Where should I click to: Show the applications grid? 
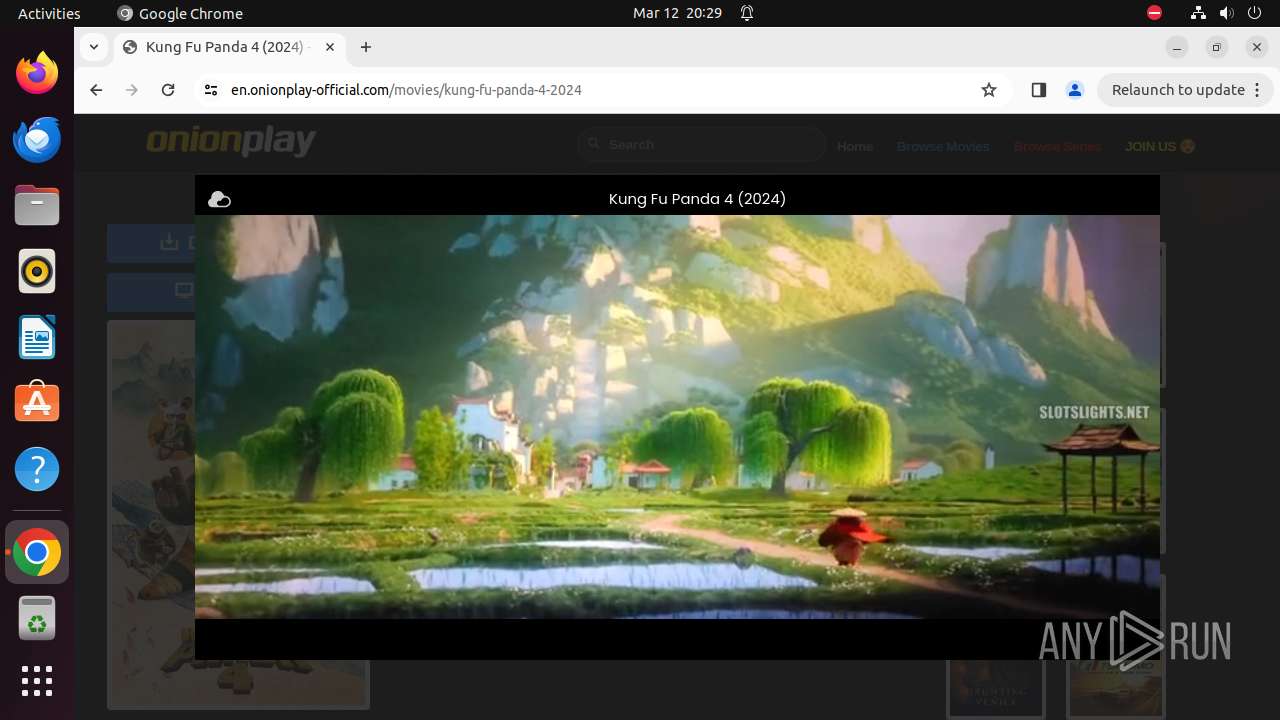[x=37, y=681]
